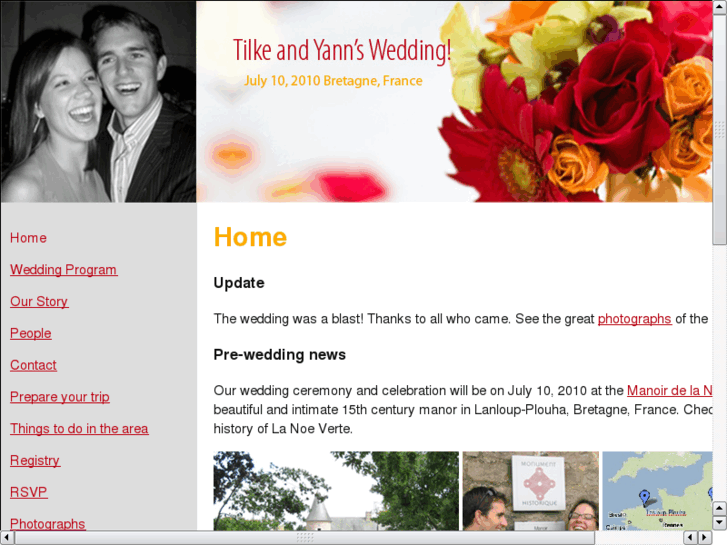Viewport: 727px width, 545px height.
Task: Open Photographs link in sidebar menu
Action: [48, 524]
